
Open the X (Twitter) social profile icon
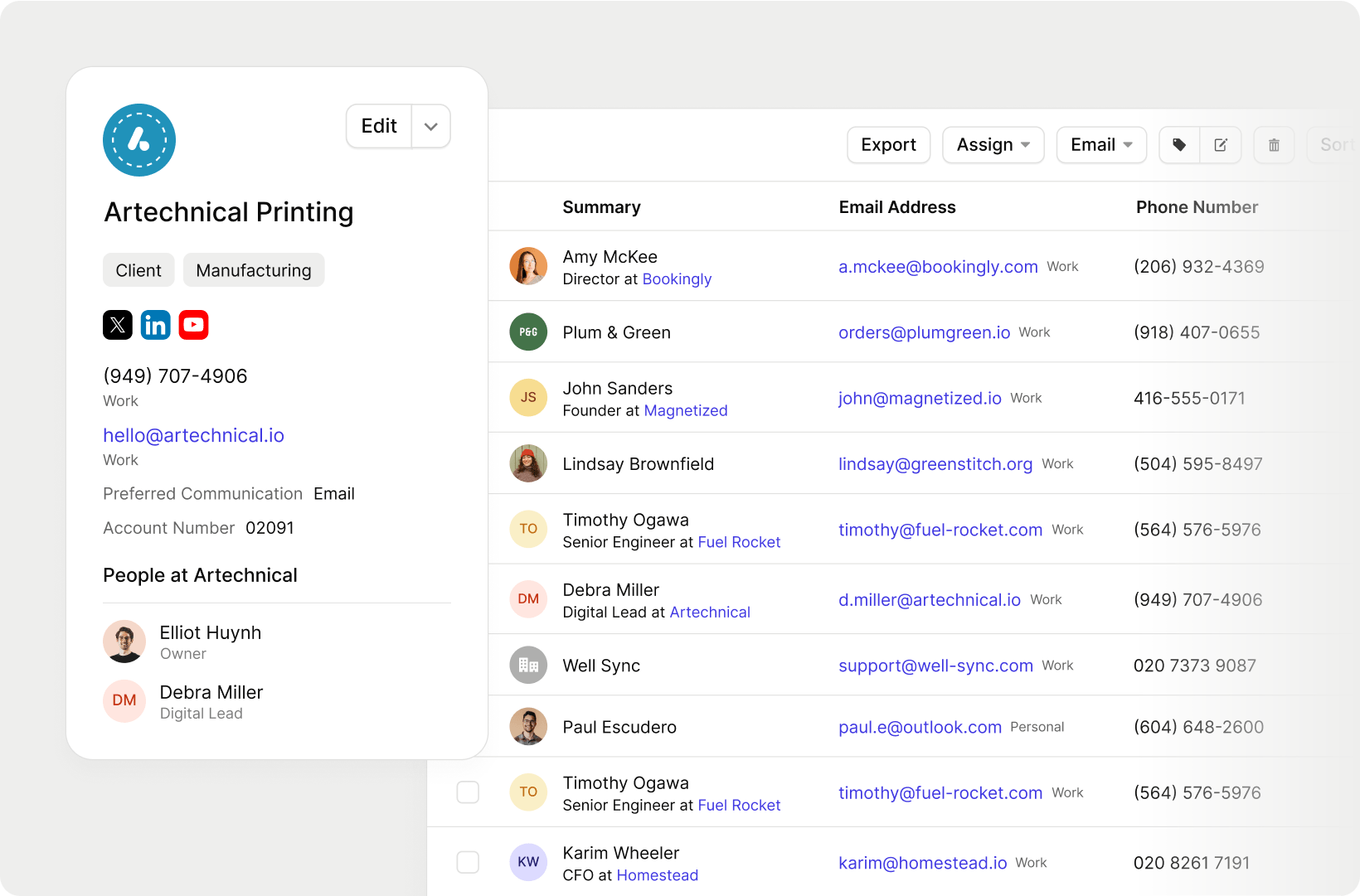coord(118,325)
